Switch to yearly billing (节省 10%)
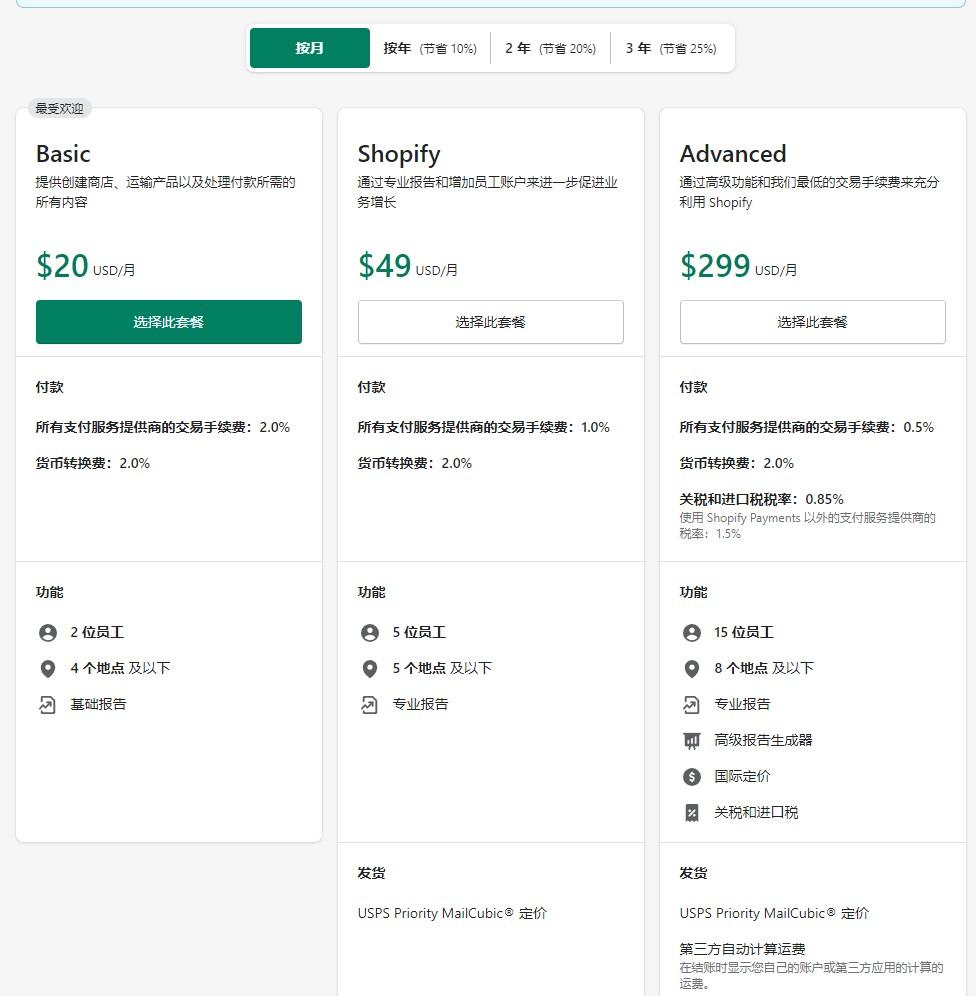 pos(430,48)
